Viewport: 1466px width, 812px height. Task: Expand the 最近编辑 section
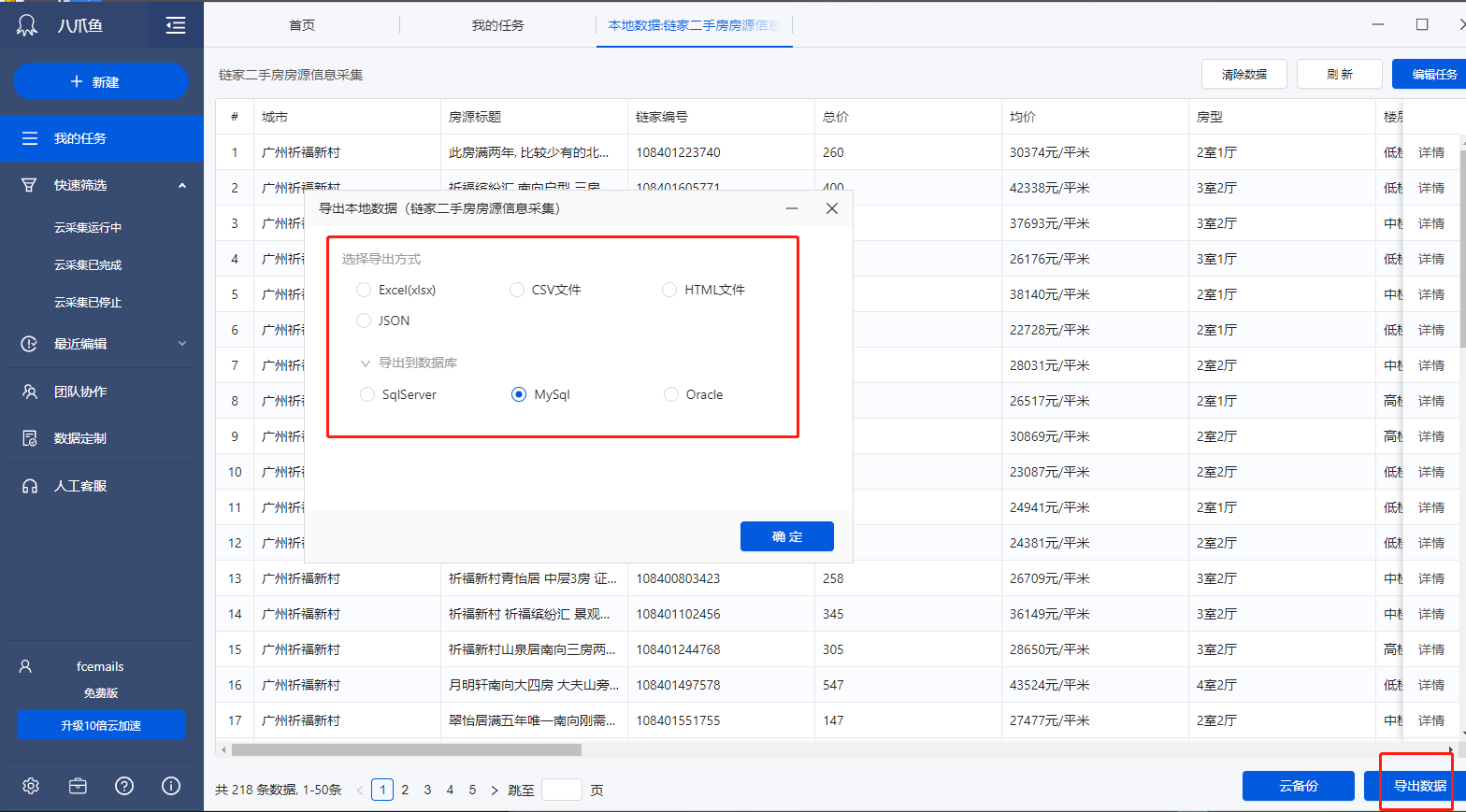182,344
